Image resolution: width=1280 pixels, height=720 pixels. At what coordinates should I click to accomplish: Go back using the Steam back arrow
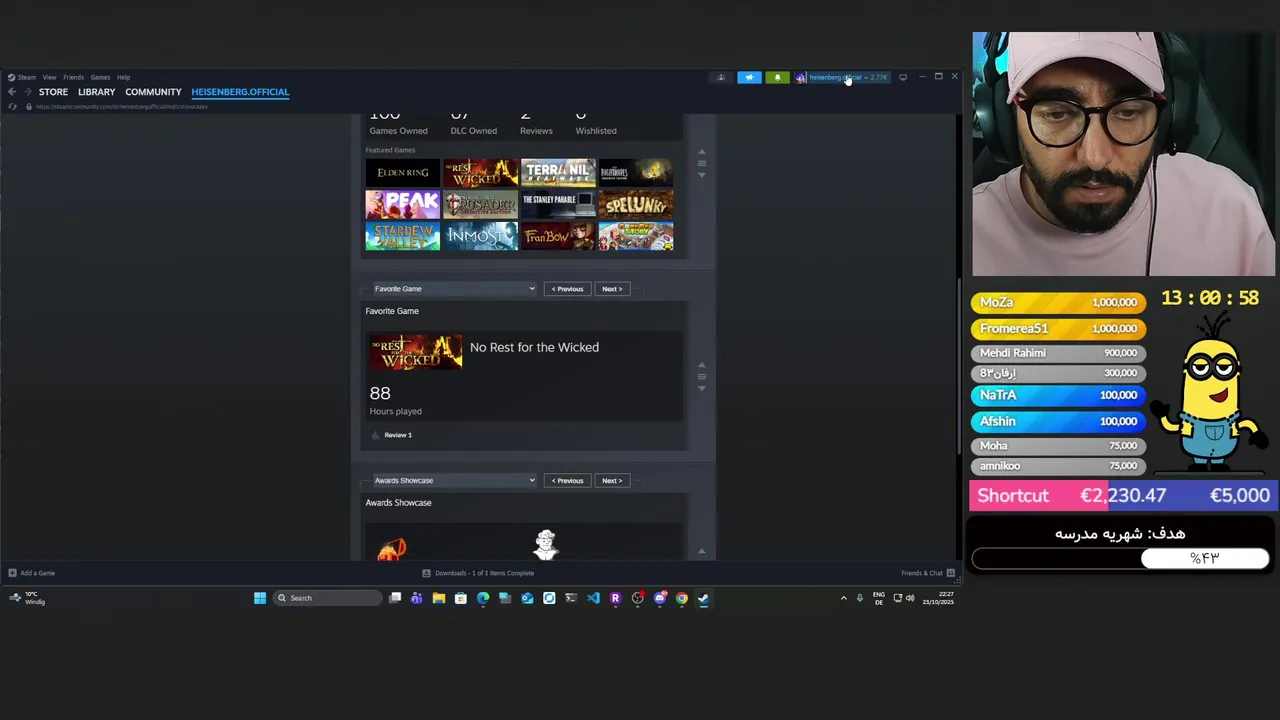[12, 92]
